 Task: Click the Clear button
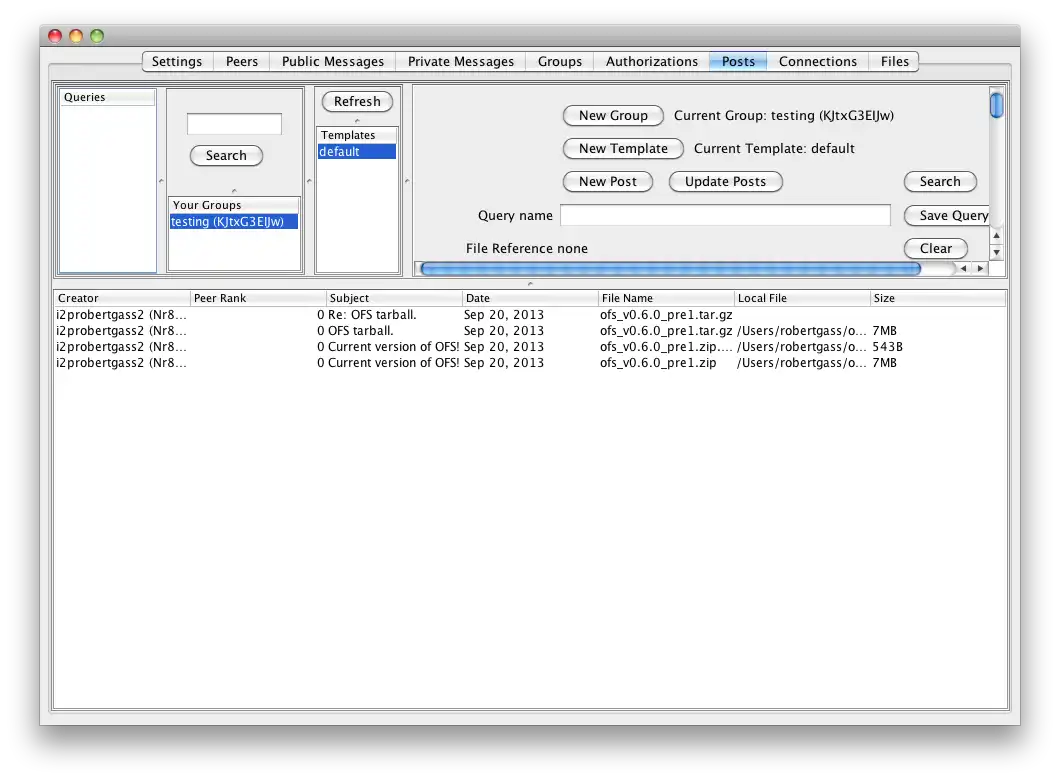[936, 249]
